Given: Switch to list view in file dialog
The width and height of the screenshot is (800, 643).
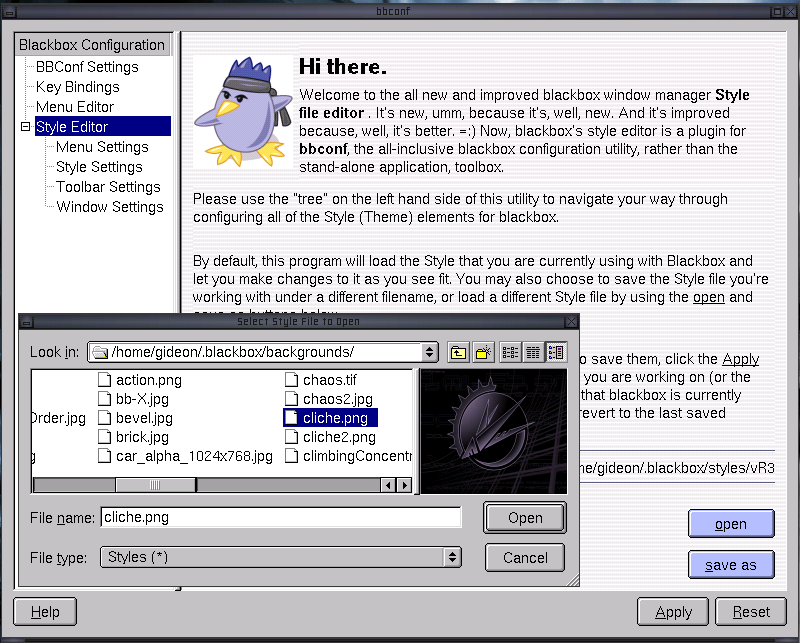Looking at the screenshot, I should tap(510, 352).
